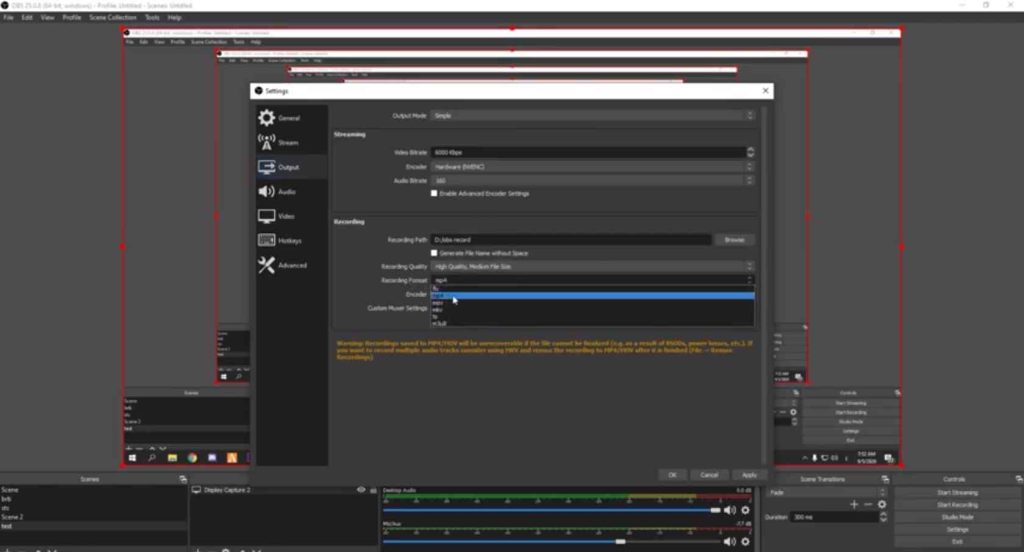Choose mp4 from format list

592,295
